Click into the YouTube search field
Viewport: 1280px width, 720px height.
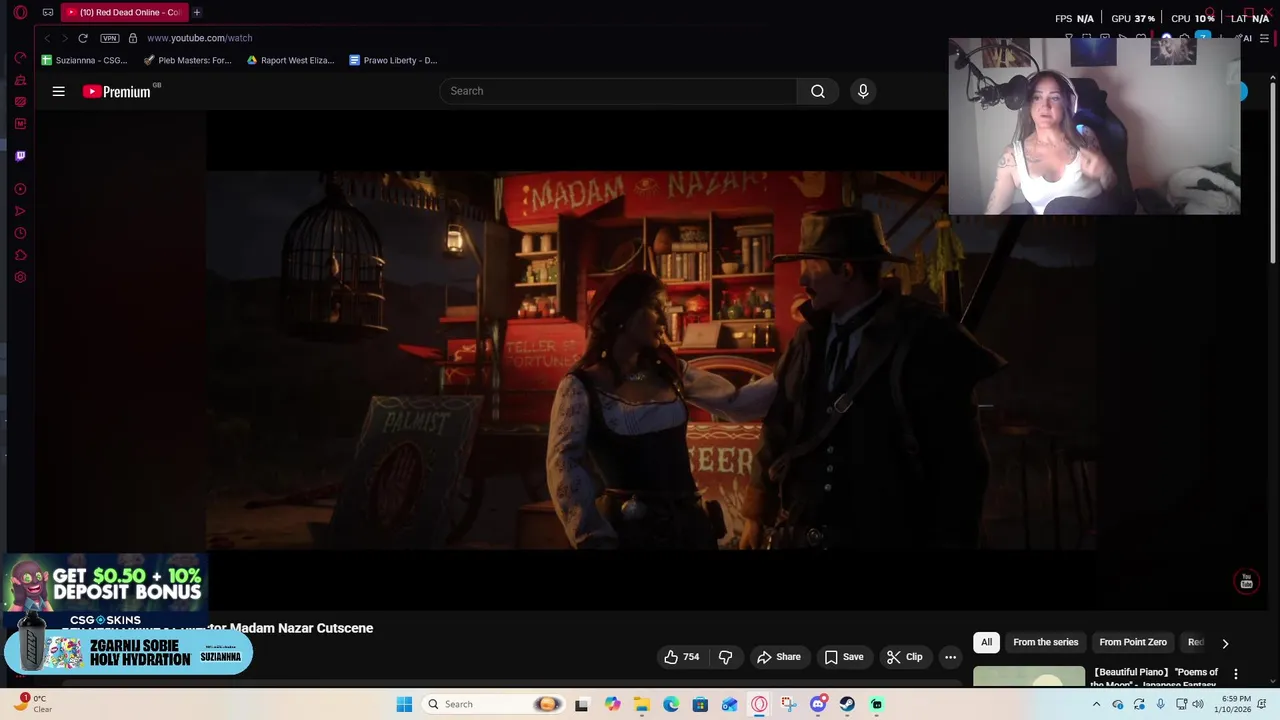tap(618, 91)
